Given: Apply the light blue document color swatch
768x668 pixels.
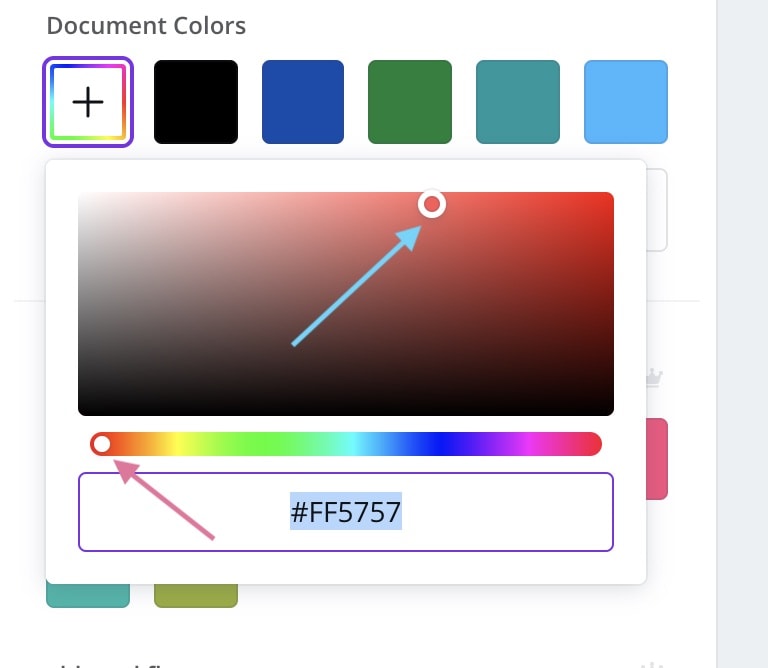Looking at the screenshot, I should tap(626, 102).
